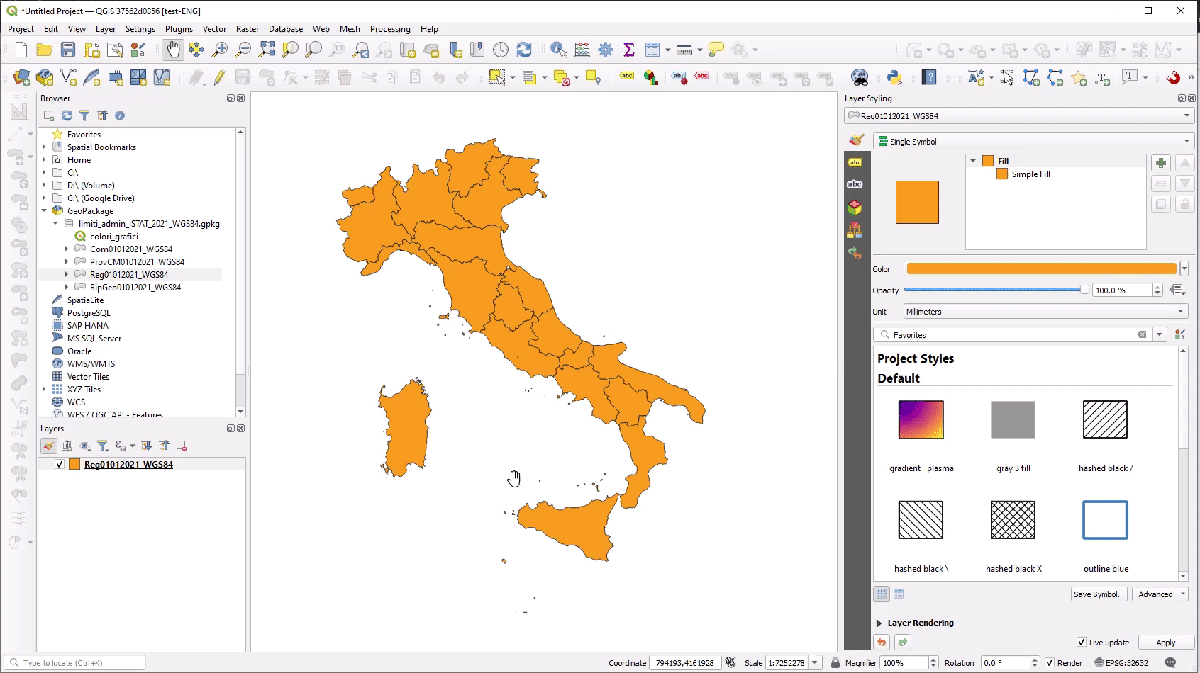Click the Refresh map icon

click(524, 49)
